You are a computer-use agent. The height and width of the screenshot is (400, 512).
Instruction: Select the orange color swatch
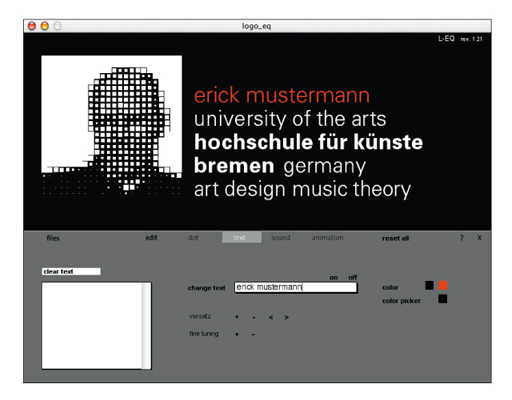click(x=443, y=285)
